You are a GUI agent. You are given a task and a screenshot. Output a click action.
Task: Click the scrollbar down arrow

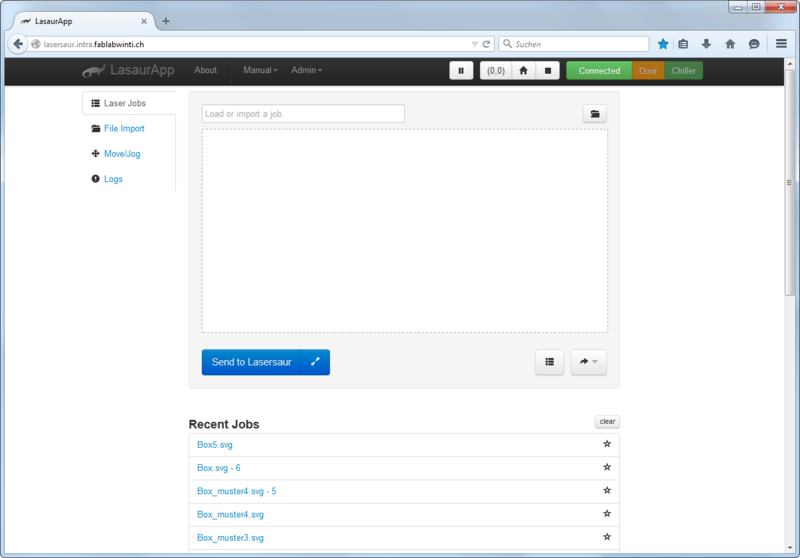790,548
